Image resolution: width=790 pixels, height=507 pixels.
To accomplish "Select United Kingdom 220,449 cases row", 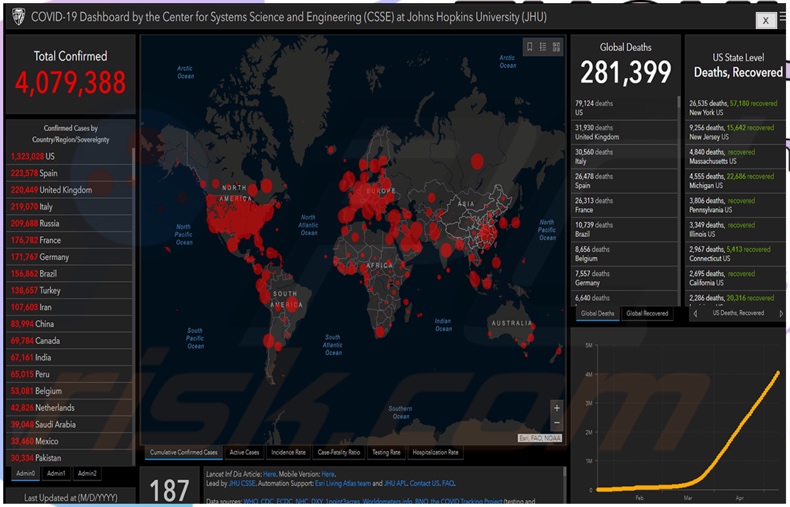I will click(70, 189).
